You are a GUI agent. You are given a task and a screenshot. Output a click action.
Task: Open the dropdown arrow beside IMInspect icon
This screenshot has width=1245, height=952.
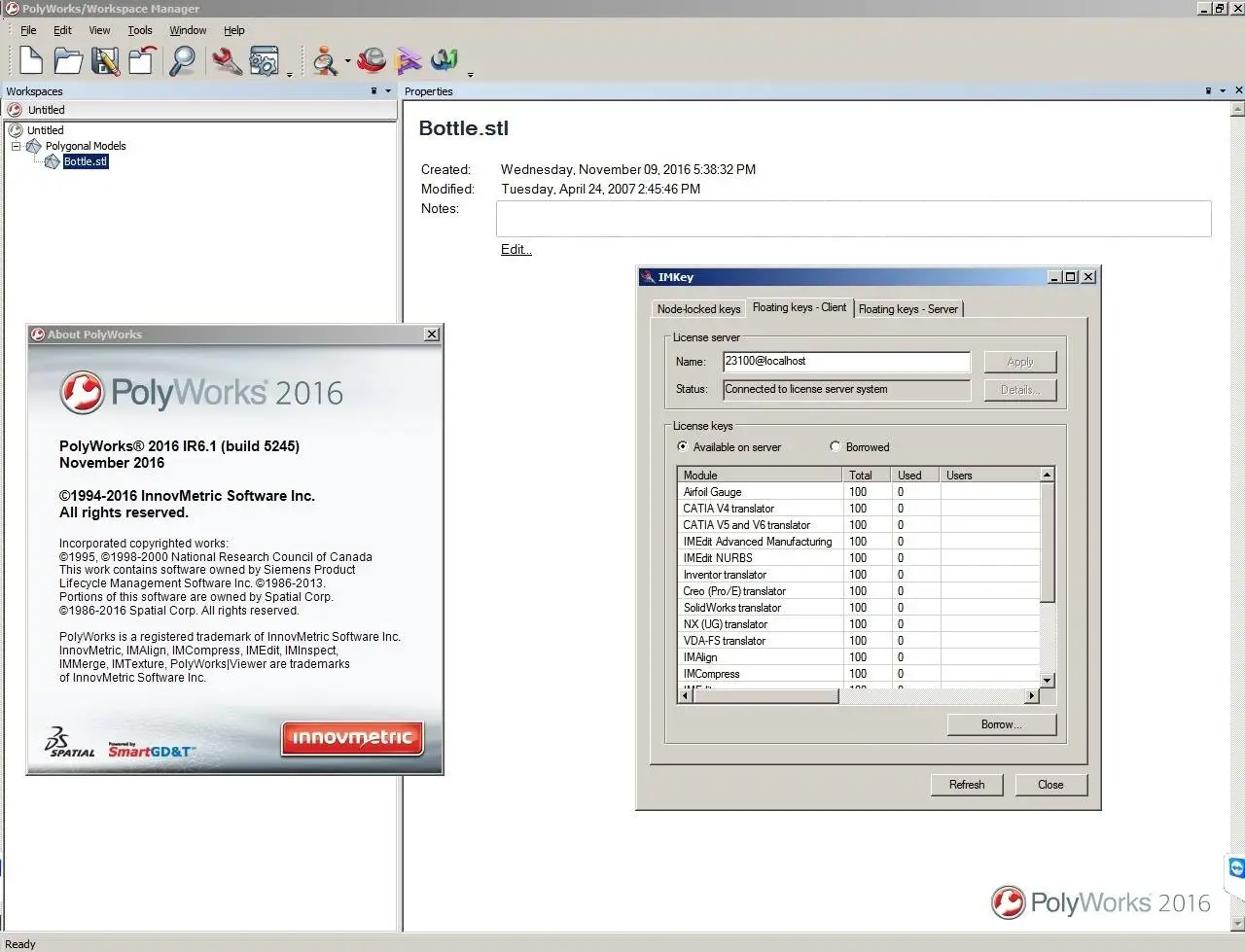347,61
